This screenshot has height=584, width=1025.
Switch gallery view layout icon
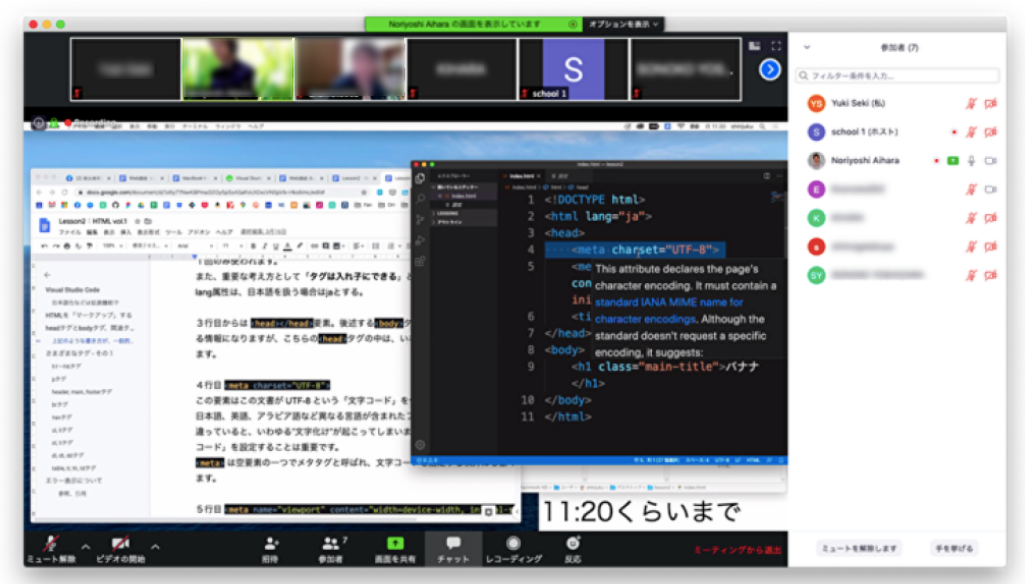755,46
